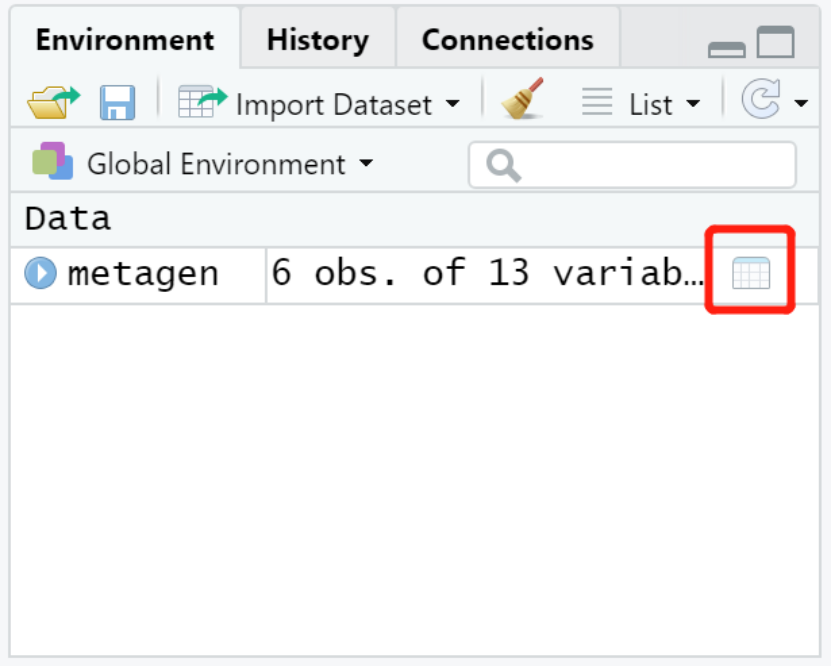
Task: Save workspace with the floppy disk icon
Action: (x=117, y=102)
